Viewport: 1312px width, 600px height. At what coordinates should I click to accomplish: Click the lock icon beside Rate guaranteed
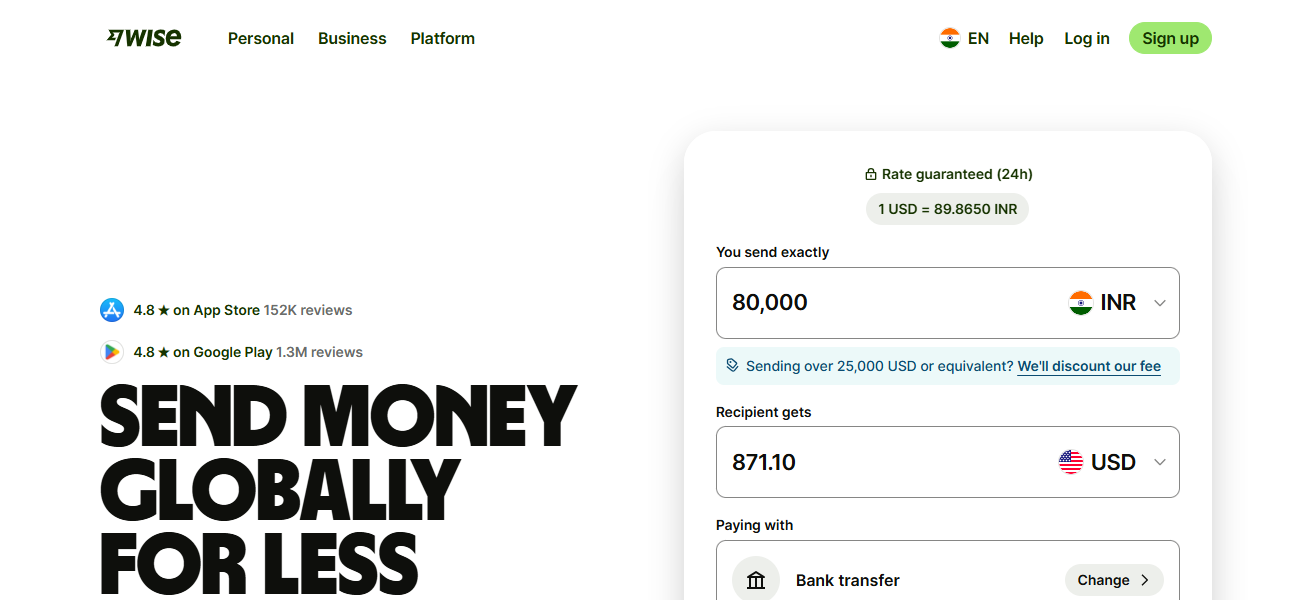click(870, 173)
